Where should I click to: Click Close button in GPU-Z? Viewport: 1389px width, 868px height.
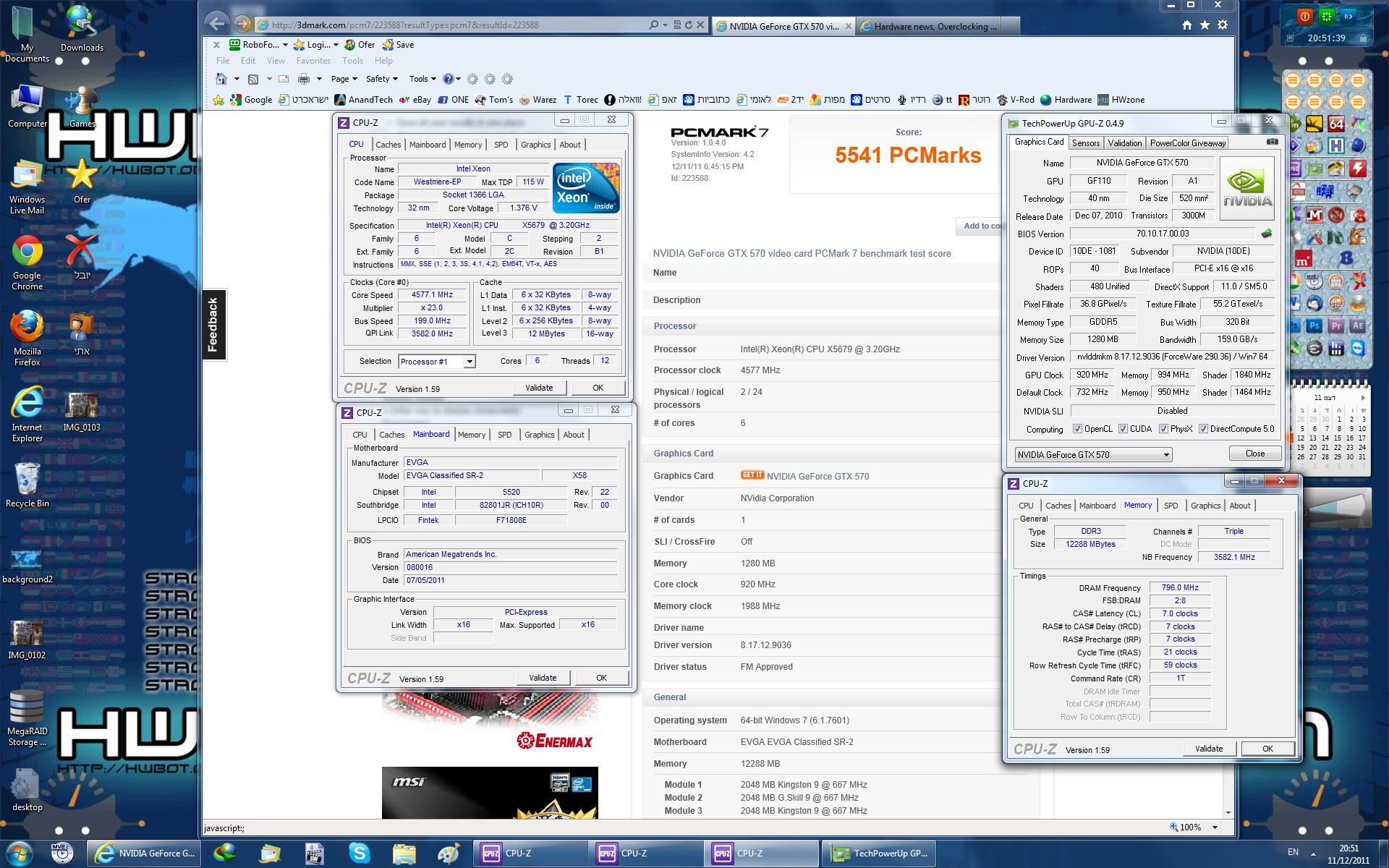point(1255,454)
